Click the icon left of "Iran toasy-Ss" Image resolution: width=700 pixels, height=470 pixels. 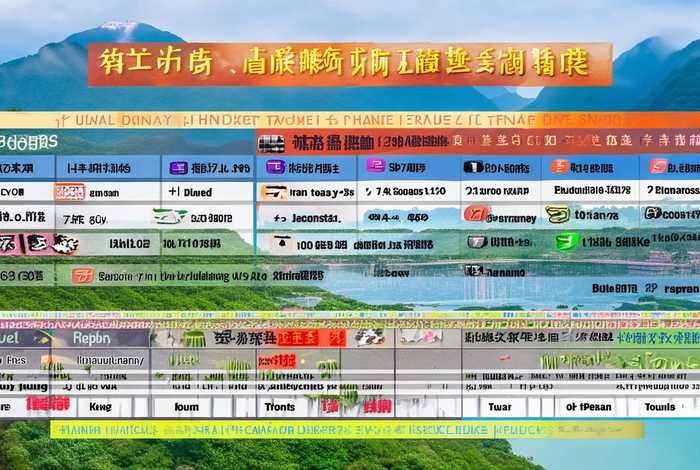pos(274,192)
